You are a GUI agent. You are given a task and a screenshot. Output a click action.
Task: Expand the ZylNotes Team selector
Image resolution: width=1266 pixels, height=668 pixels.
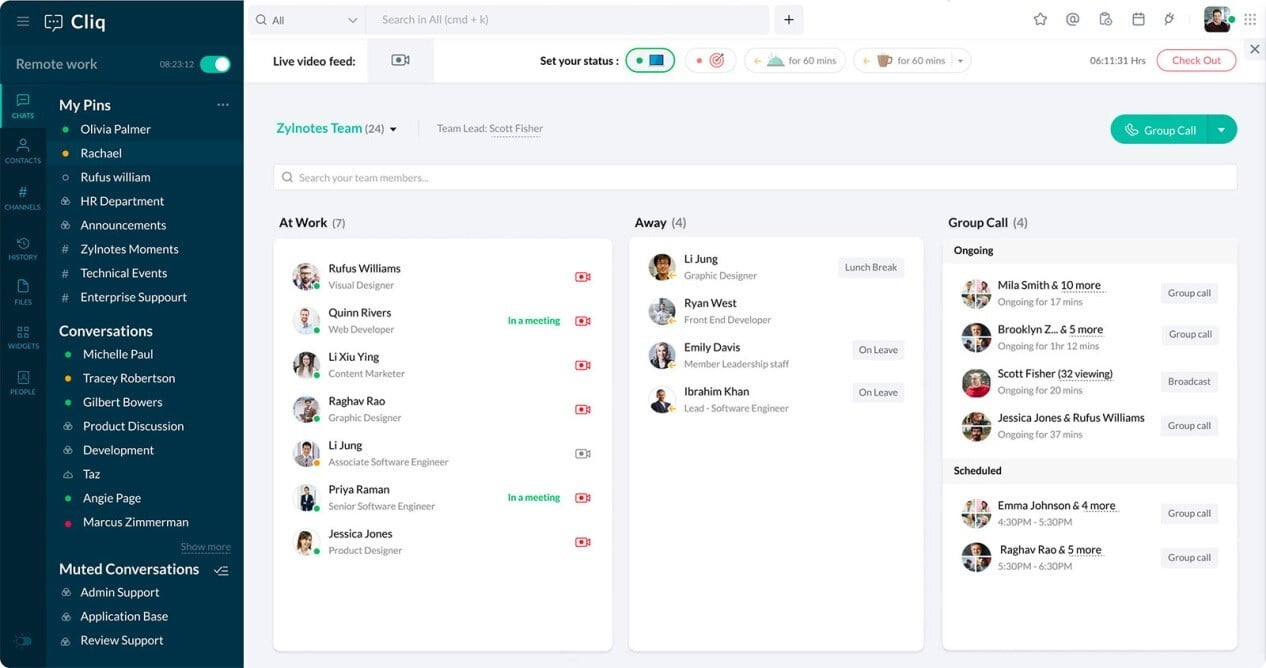[x=392, y=128]
